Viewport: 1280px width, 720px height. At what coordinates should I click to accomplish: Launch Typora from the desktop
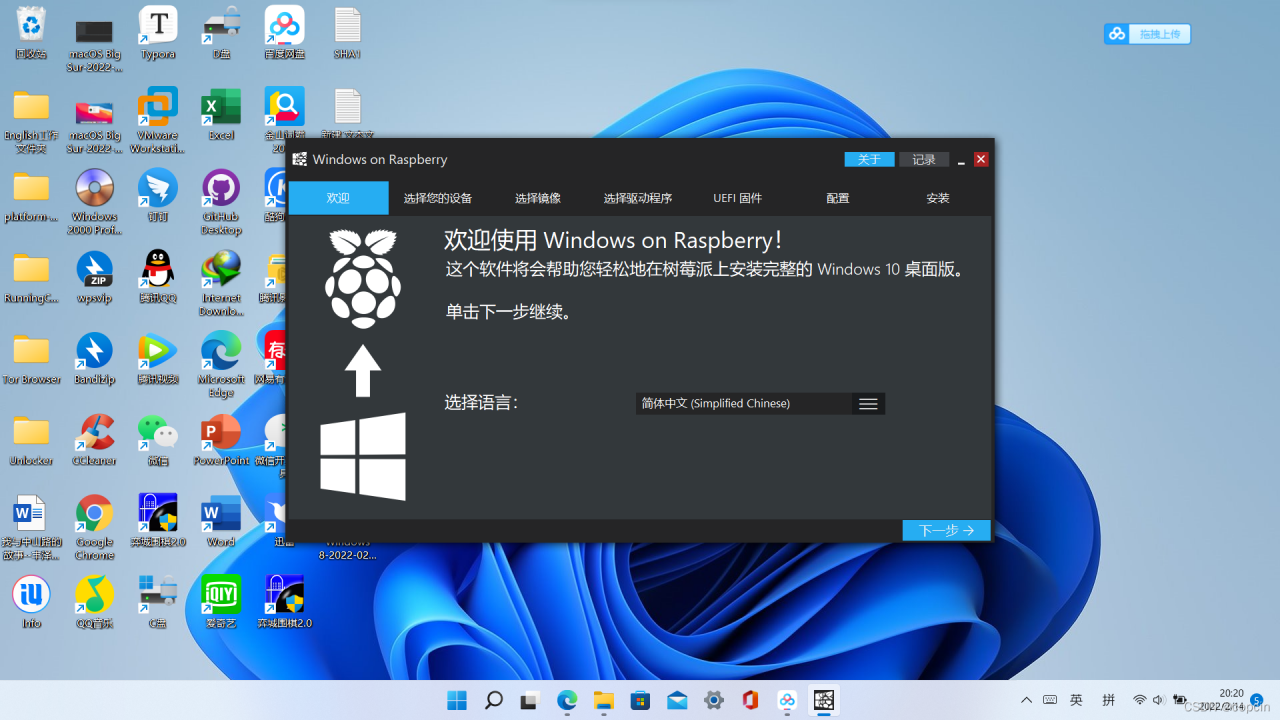coord(158,32)
